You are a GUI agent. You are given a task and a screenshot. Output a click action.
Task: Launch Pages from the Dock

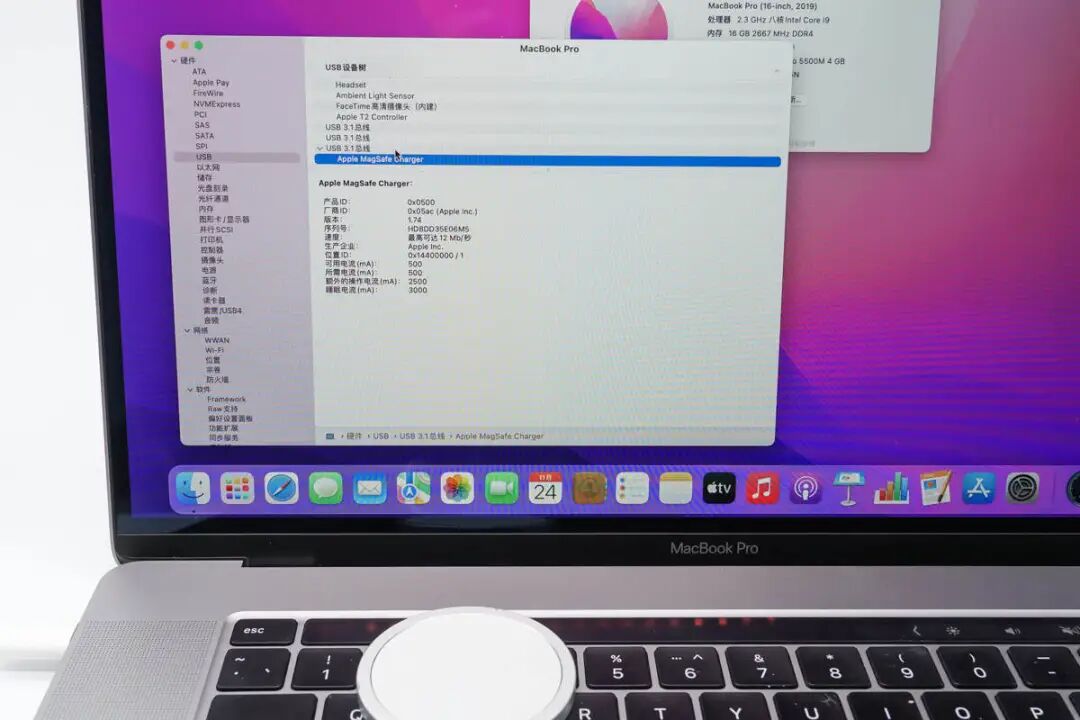pos(935,488)
